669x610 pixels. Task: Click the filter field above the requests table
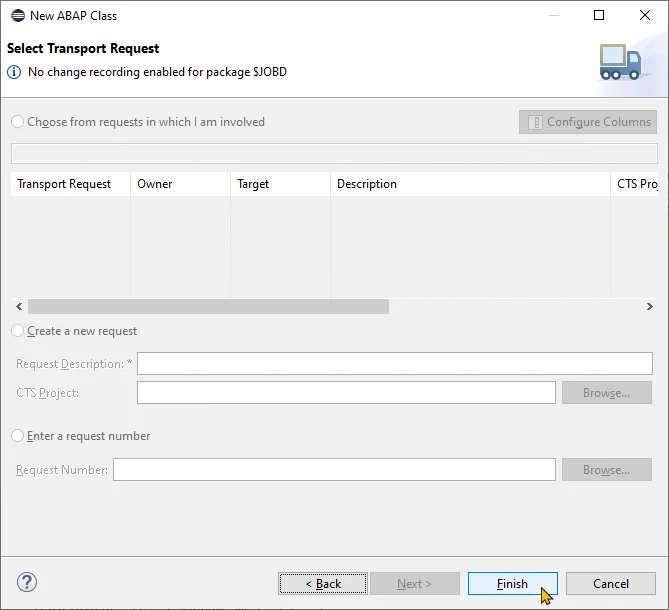click(334, 154)
